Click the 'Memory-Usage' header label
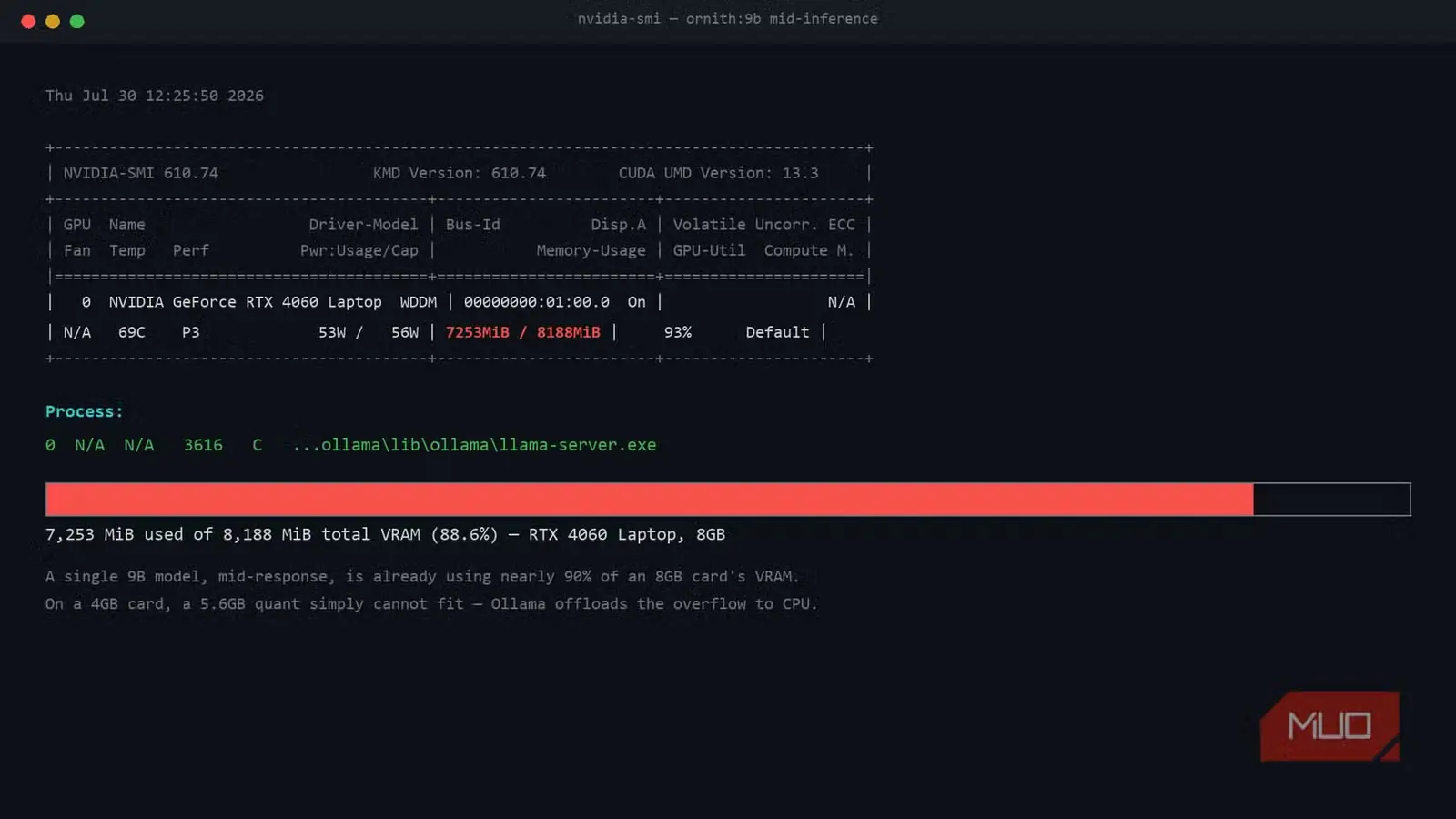The height and width of the screenshot is (819, 1456). (x=591, y=250)
